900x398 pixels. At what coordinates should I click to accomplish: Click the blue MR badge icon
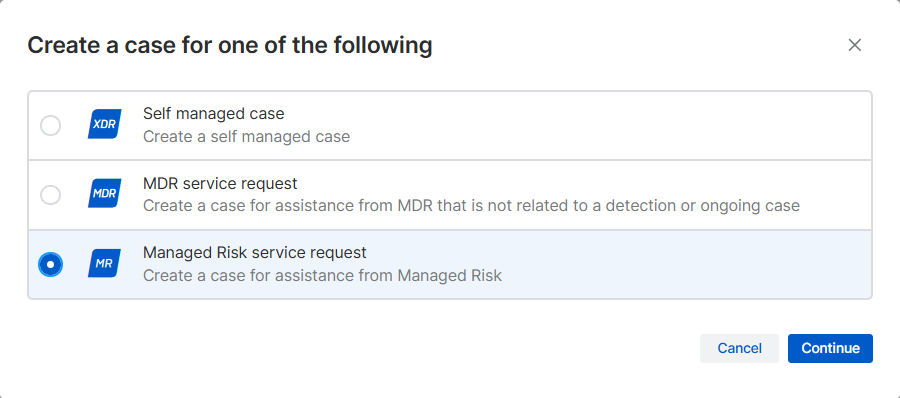104,264
